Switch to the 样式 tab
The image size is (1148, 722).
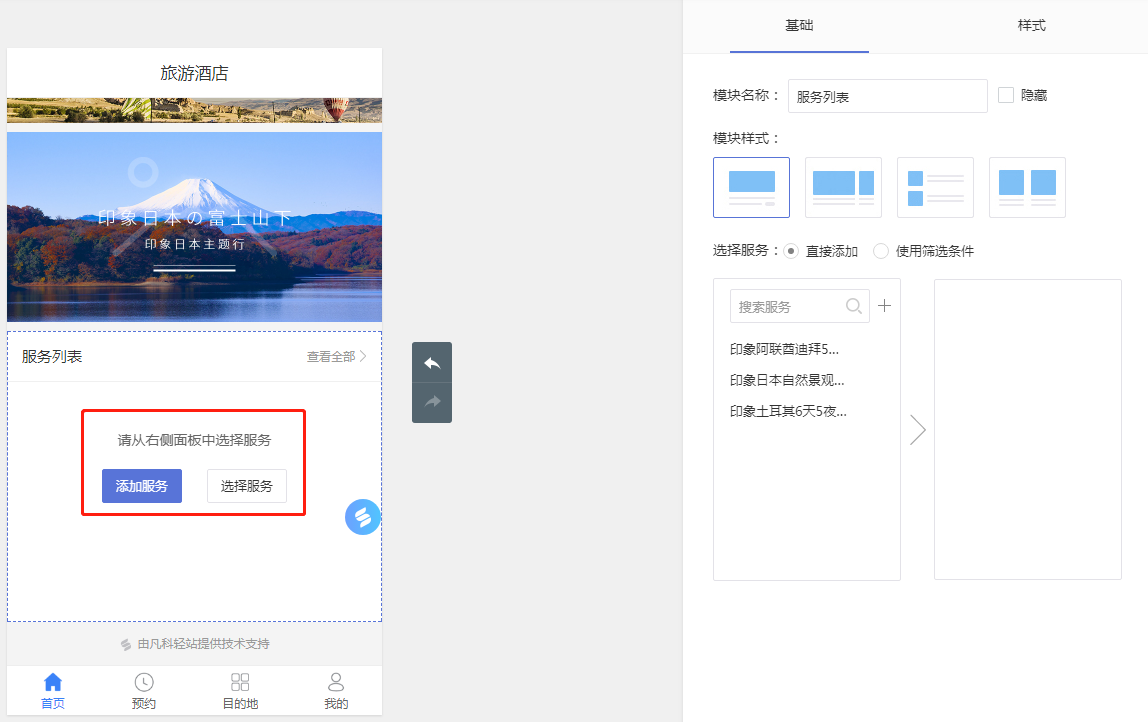coord(1031,25)
